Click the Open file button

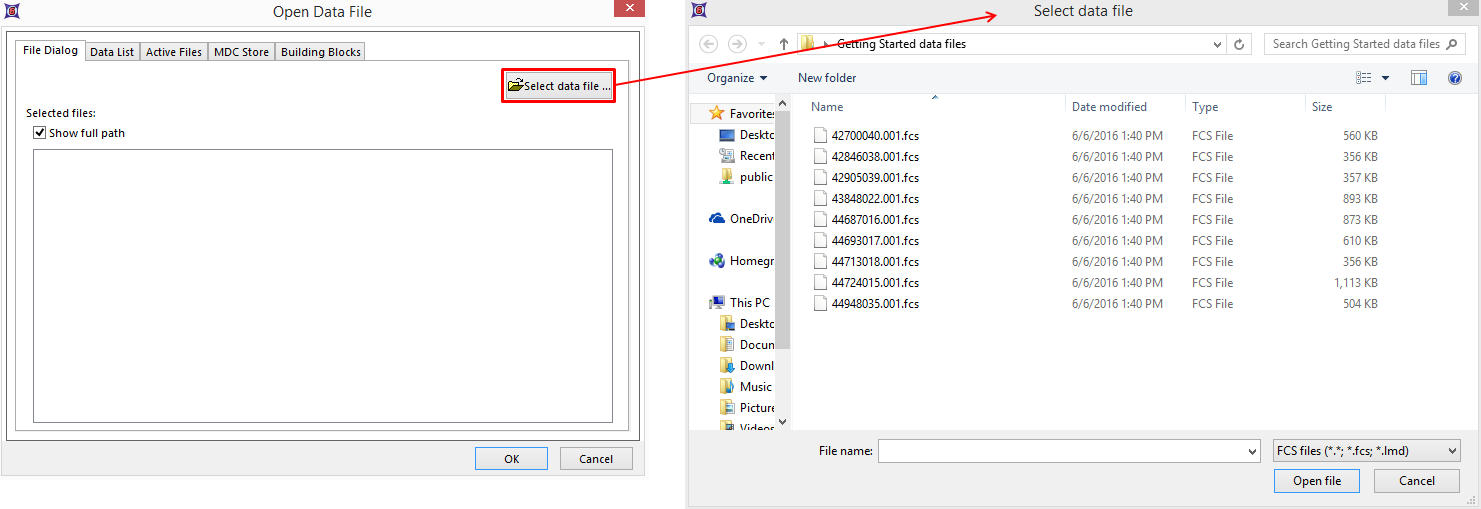1317,481
